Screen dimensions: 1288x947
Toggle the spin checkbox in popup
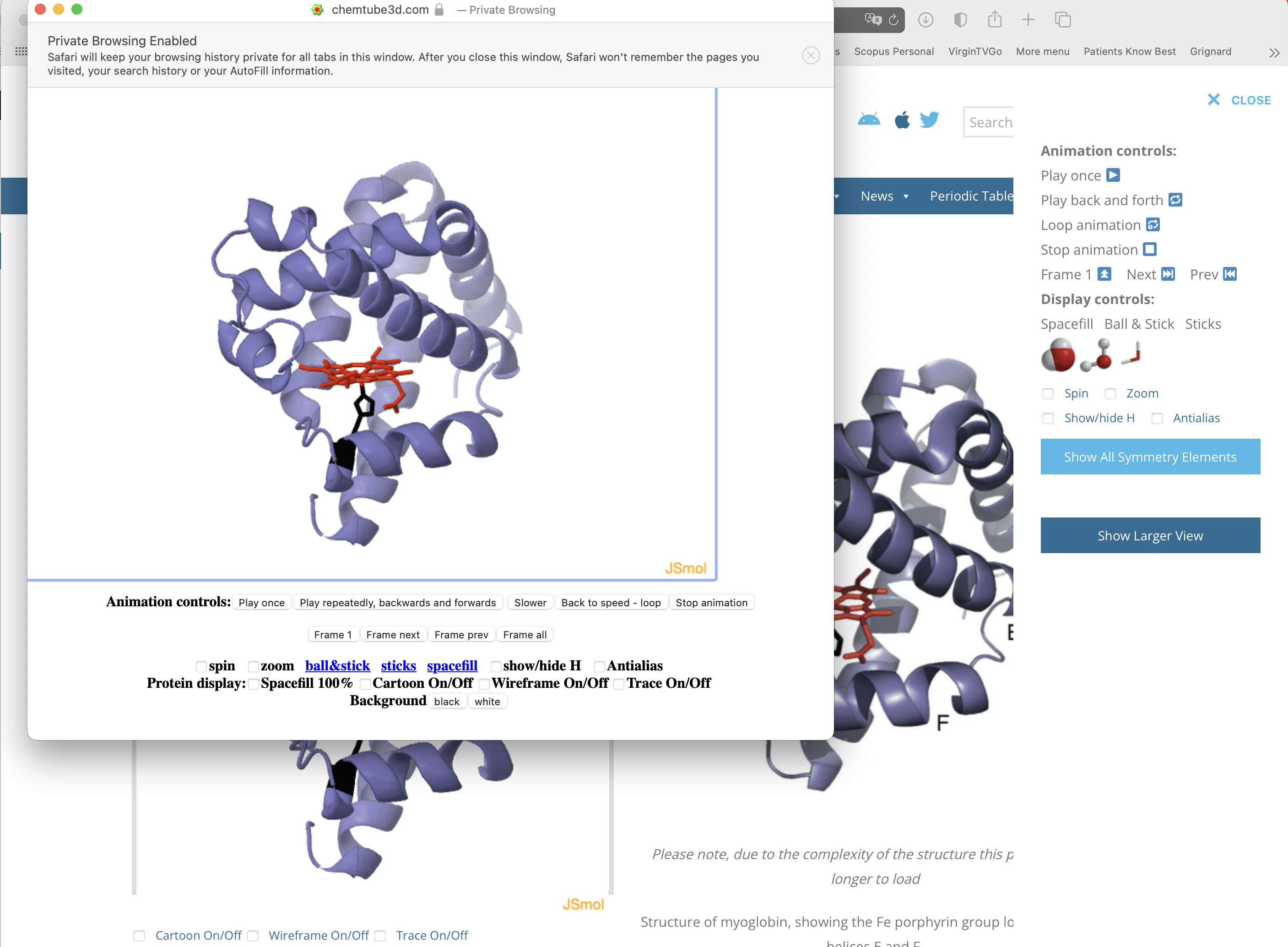tap(201, 666)
